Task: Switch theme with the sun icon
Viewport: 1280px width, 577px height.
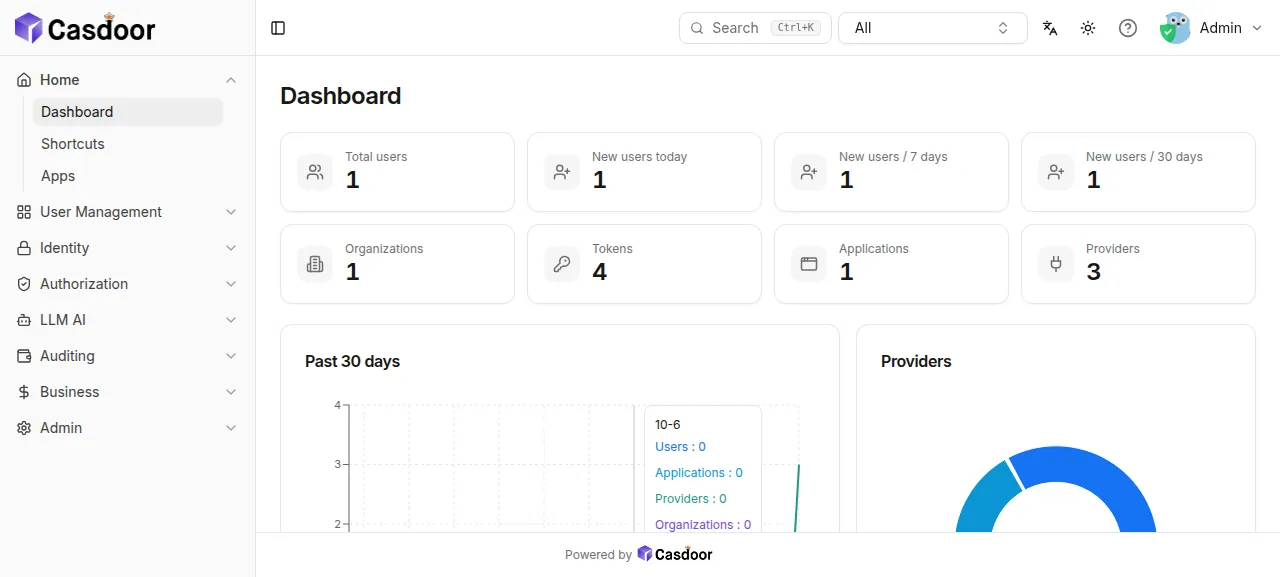Action: [x=1088, y=28]
